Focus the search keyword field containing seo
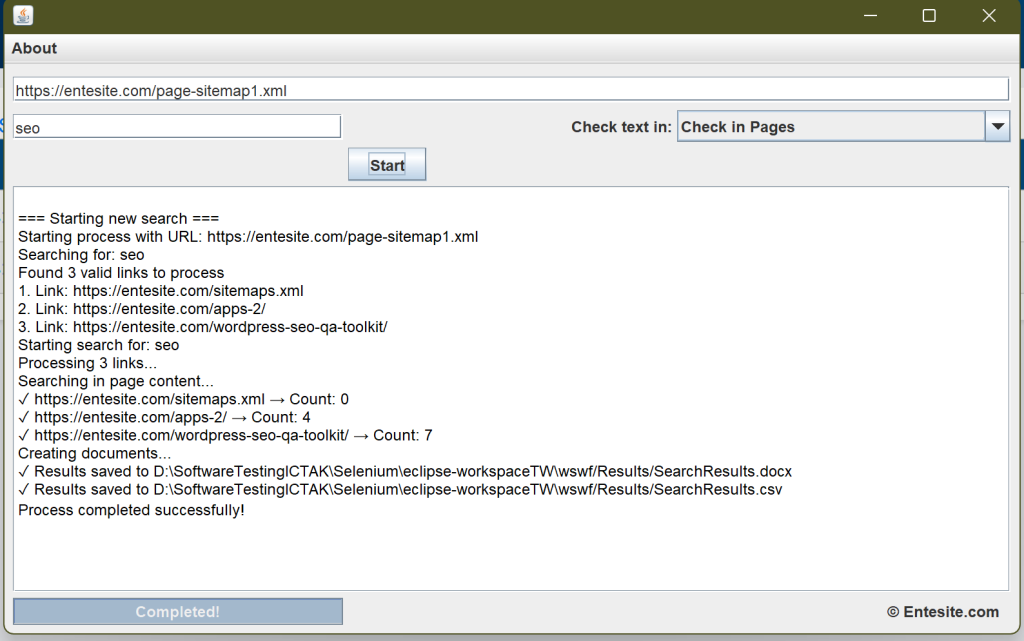Image resolution: width=1024 pixels, height=641 pixels. pyautogui.click(x=177, y=127)
